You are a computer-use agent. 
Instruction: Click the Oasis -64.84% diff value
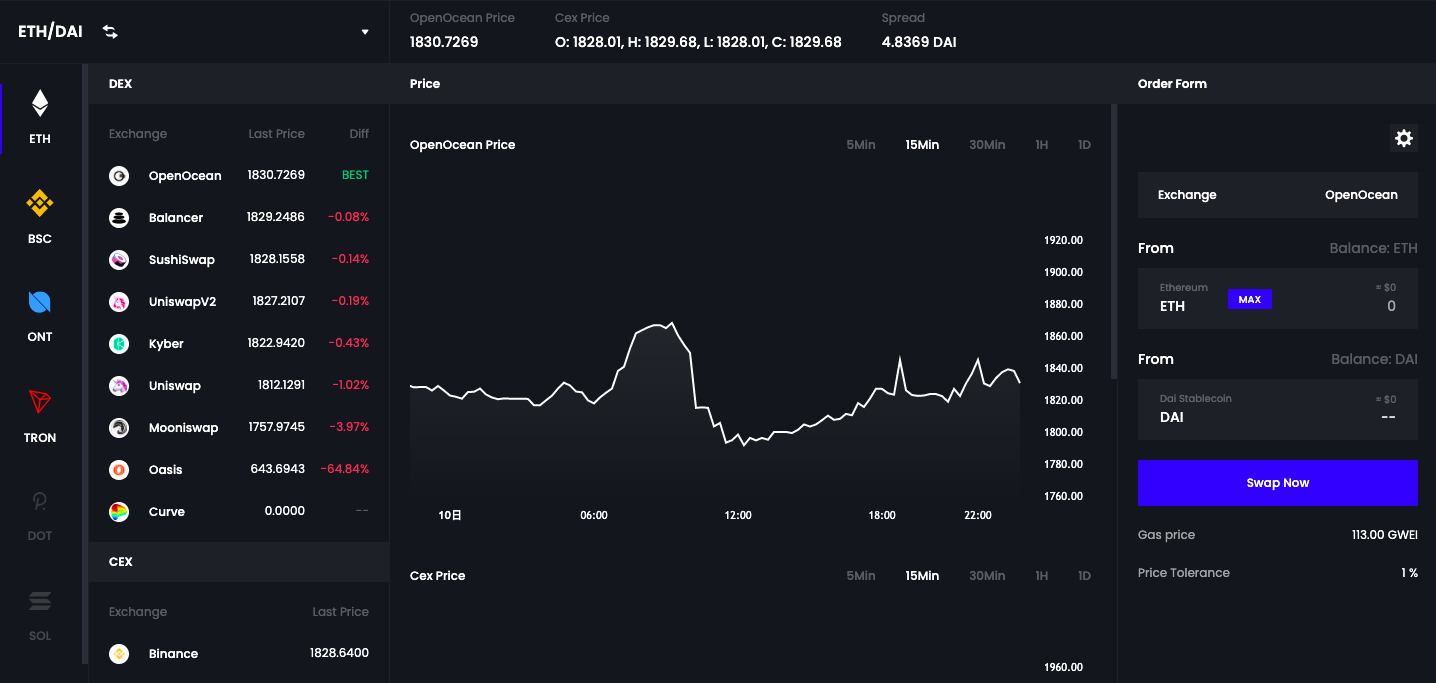345,470
